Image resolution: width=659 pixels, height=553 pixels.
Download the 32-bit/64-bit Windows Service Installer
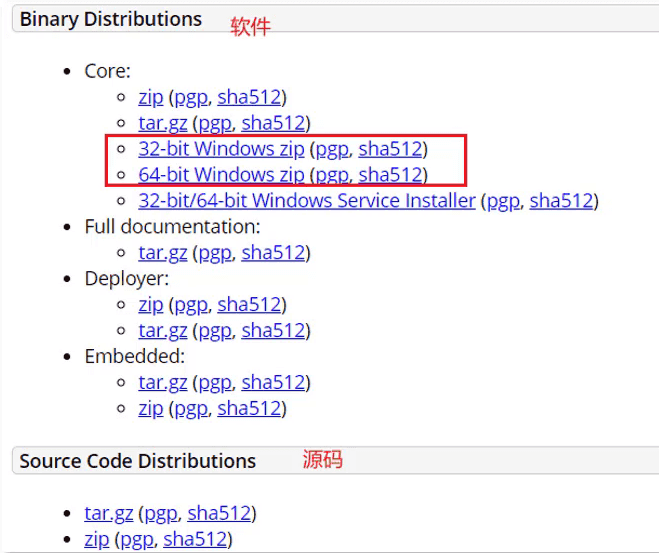pos(307,201)
